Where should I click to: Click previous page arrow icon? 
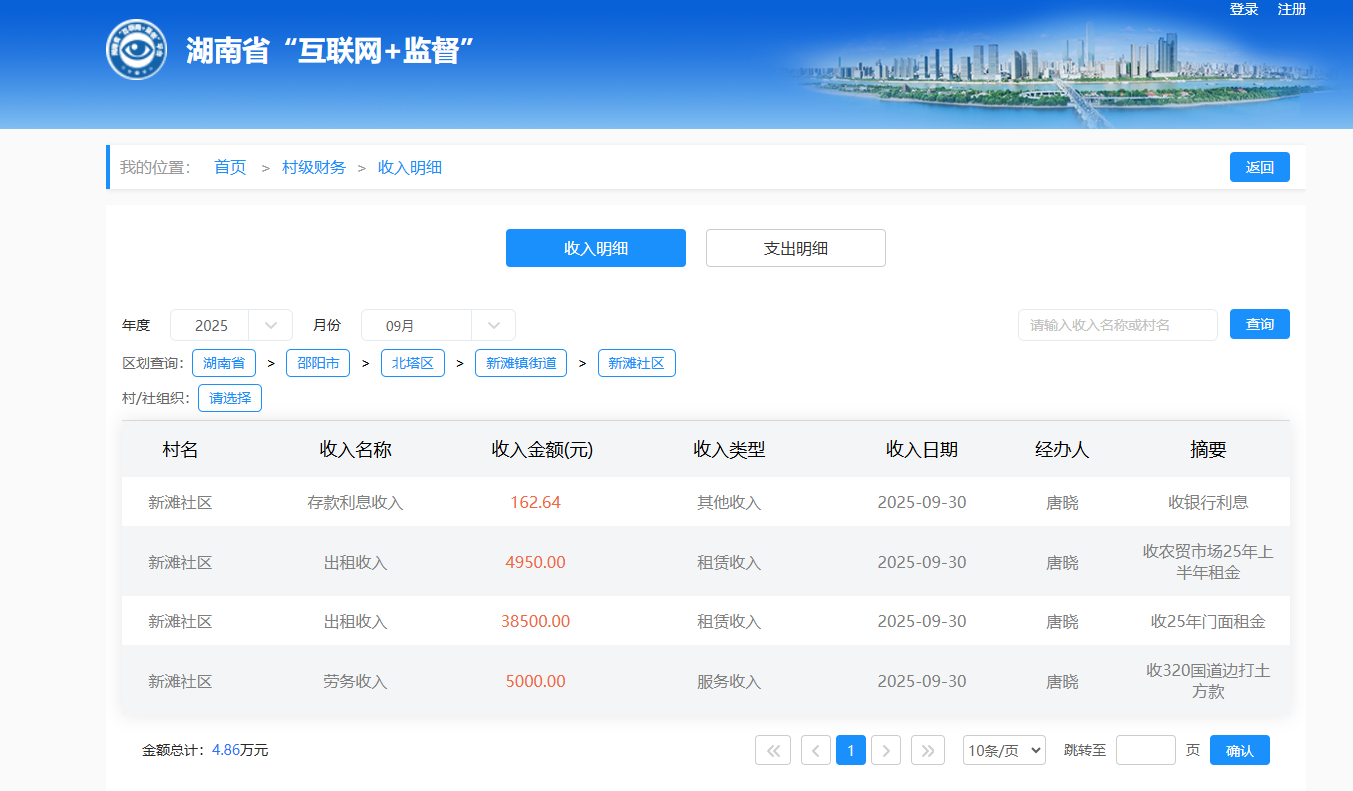click(816, 750)
